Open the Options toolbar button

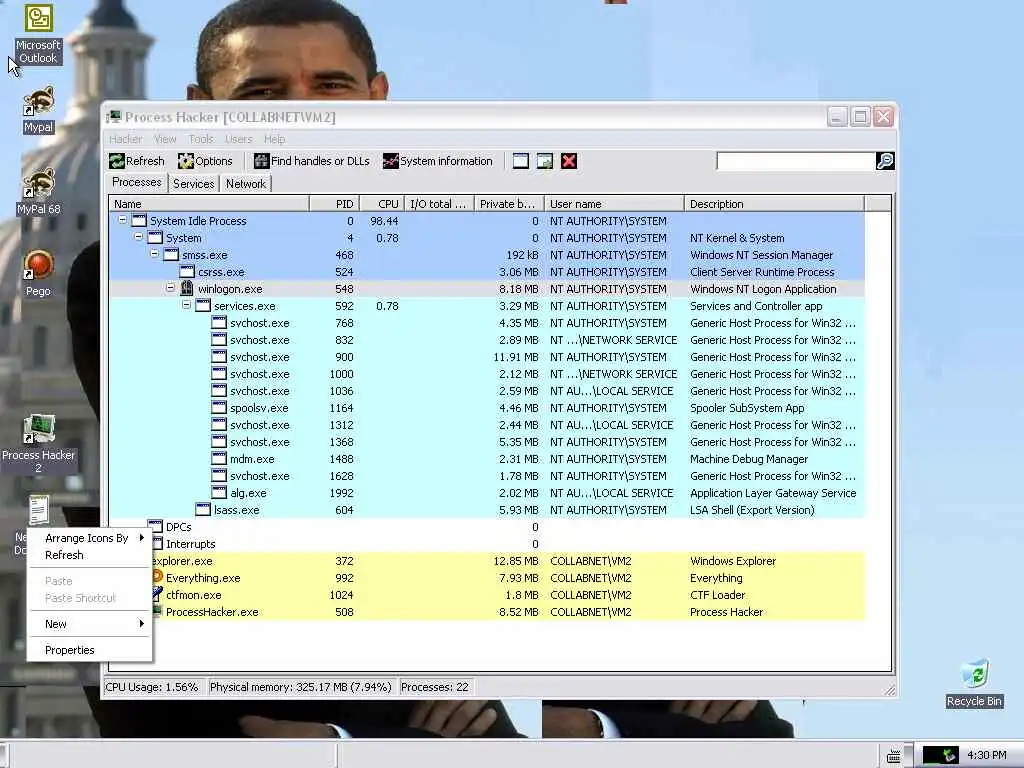(205, 161)
